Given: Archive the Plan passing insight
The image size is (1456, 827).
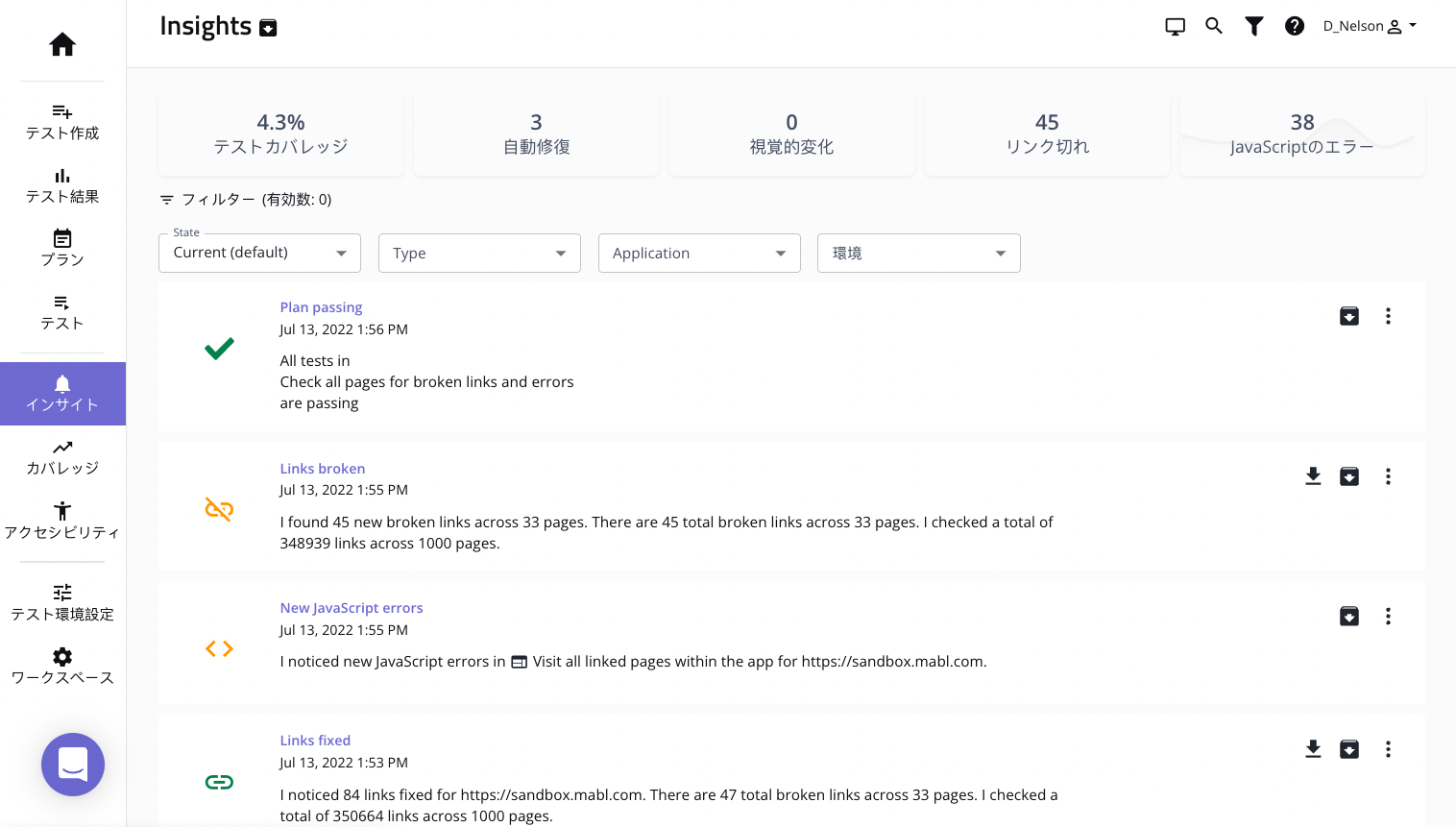Looking at the screenshot, I should tap(1349, 316).
